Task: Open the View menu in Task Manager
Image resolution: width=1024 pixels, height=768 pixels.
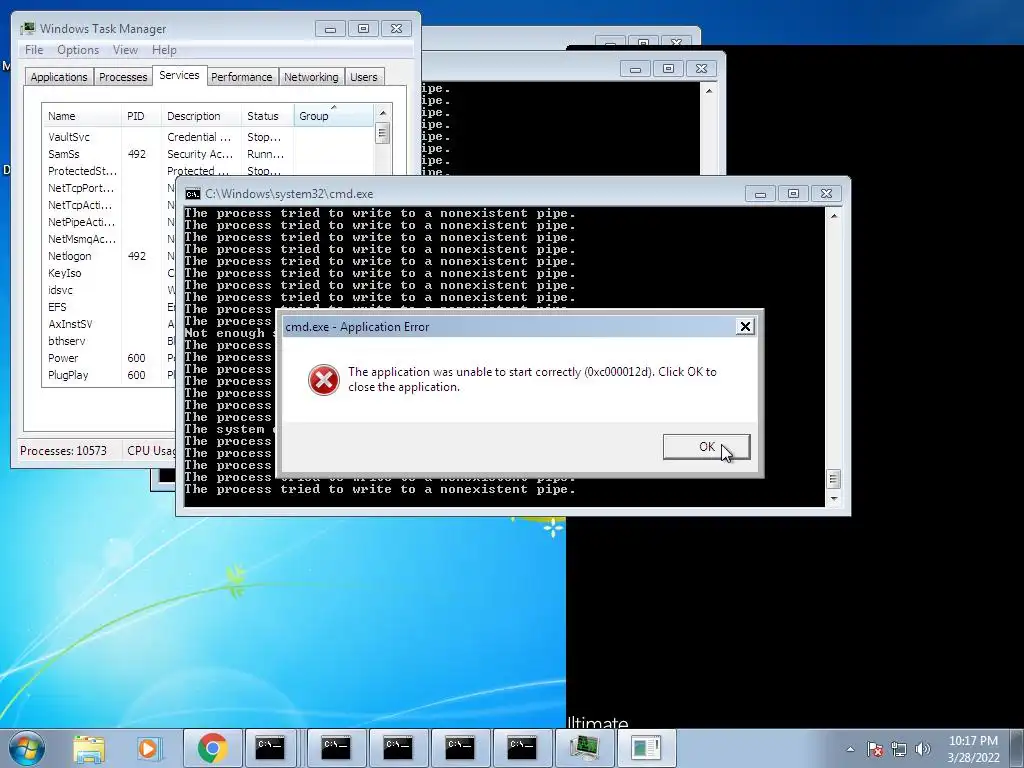Action: 125,50
